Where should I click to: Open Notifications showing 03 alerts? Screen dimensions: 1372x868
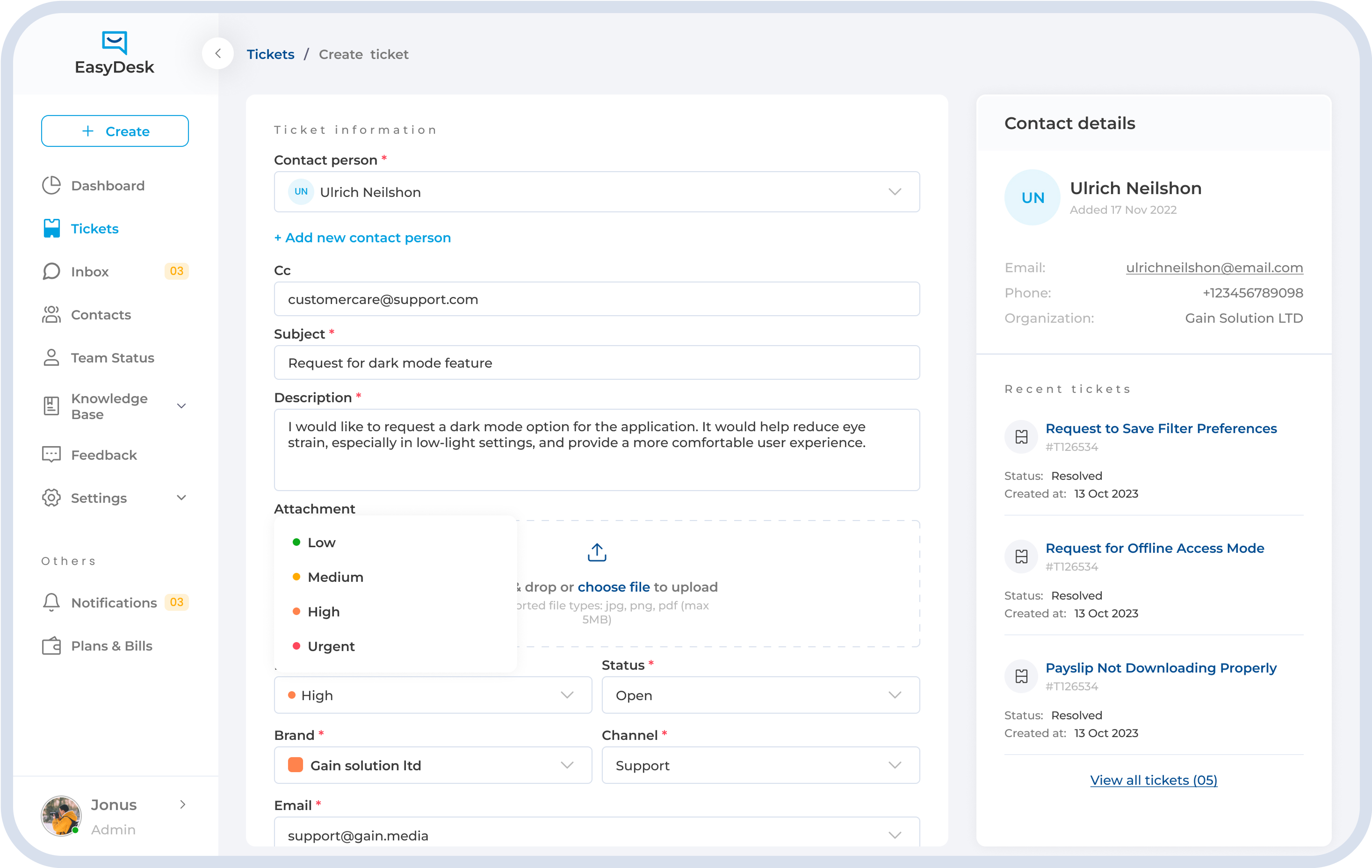(x=113, y=602)
